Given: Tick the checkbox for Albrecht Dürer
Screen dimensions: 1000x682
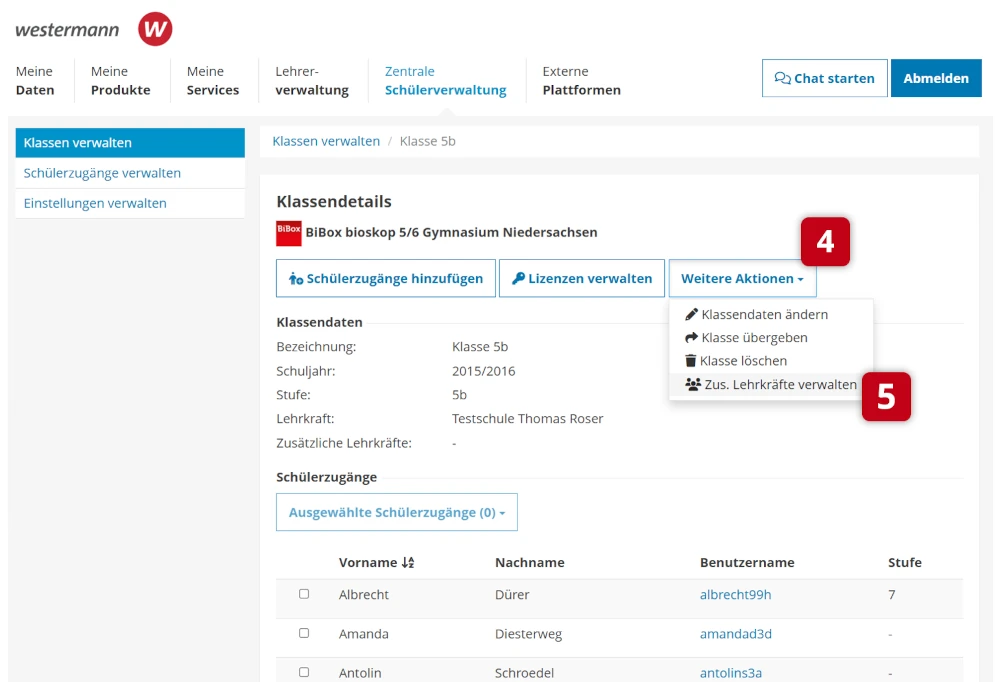Looking at the screenshot, I should (304, 594).
